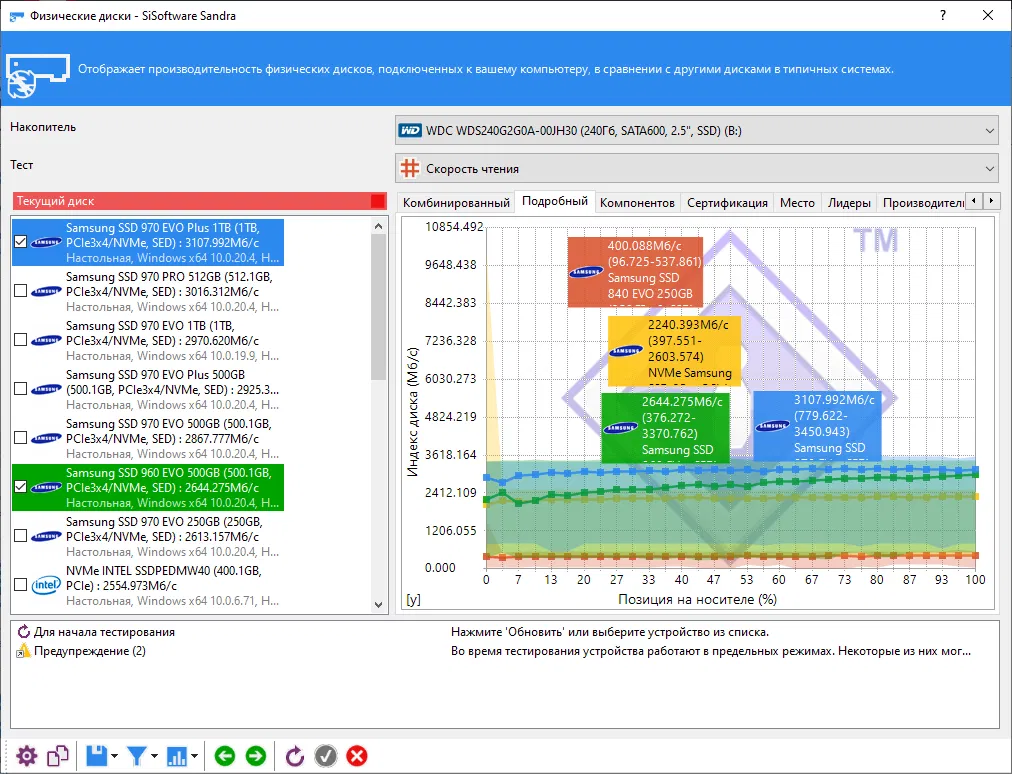The height and width of the screenshot is (774, 1012).
Task: Click the green 2644.275 legend box
Action: point(665,426)
